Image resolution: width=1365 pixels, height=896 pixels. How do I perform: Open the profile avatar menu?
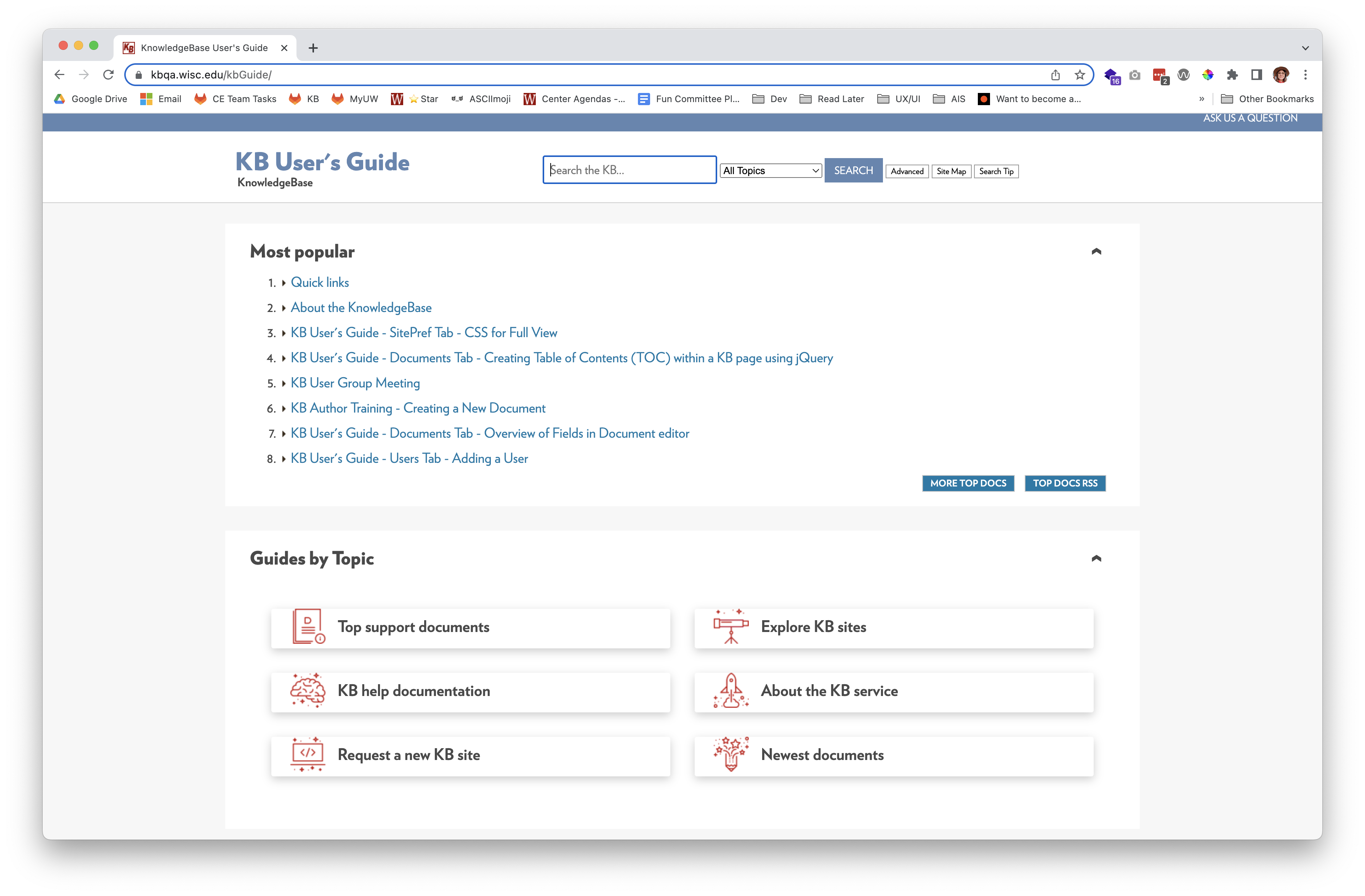pyautogui.click(x=1281, y=75)
